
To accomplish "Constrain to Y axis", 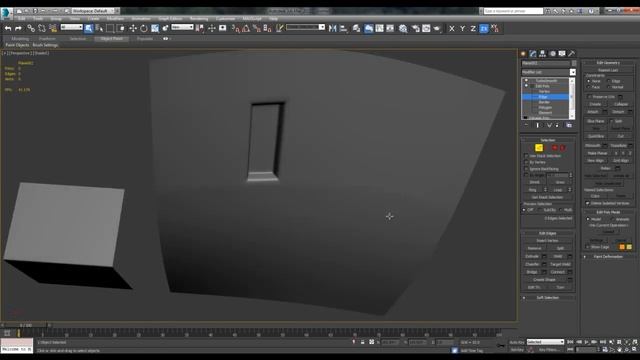I will (x=462, y=28).
